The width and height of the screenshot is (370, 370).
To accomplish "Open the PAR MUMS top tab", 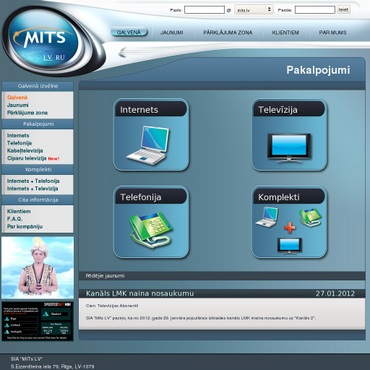I will pyautogui.click(x=333, y=33).
